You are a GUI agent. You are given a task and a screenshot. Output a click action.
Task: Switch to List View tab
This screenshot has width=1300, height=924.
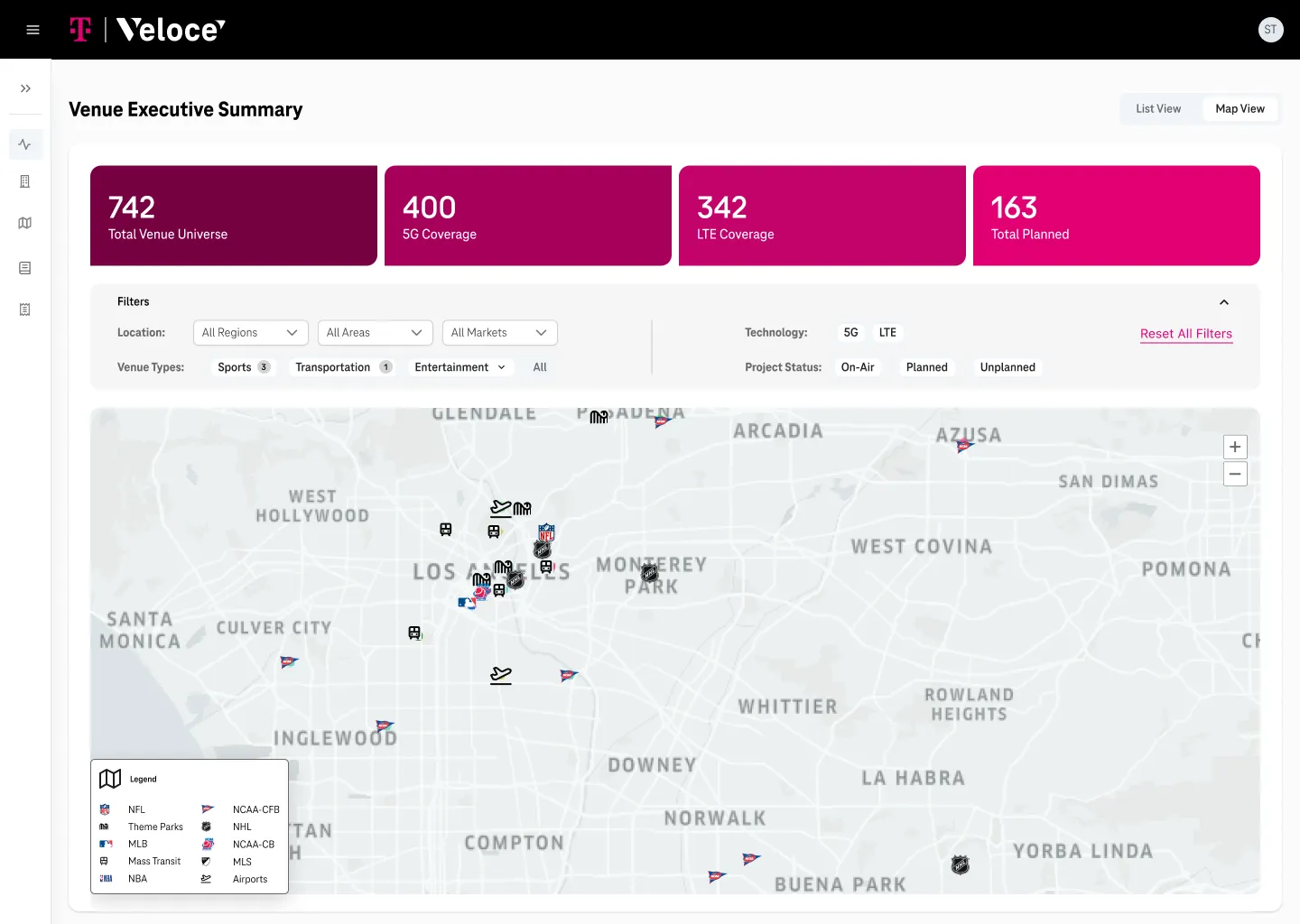(x=1158, y=109)
